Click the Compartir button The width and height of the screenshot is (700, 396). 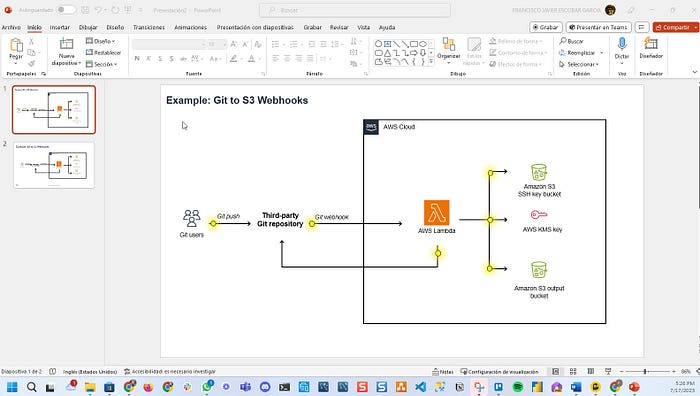(675, 27)
